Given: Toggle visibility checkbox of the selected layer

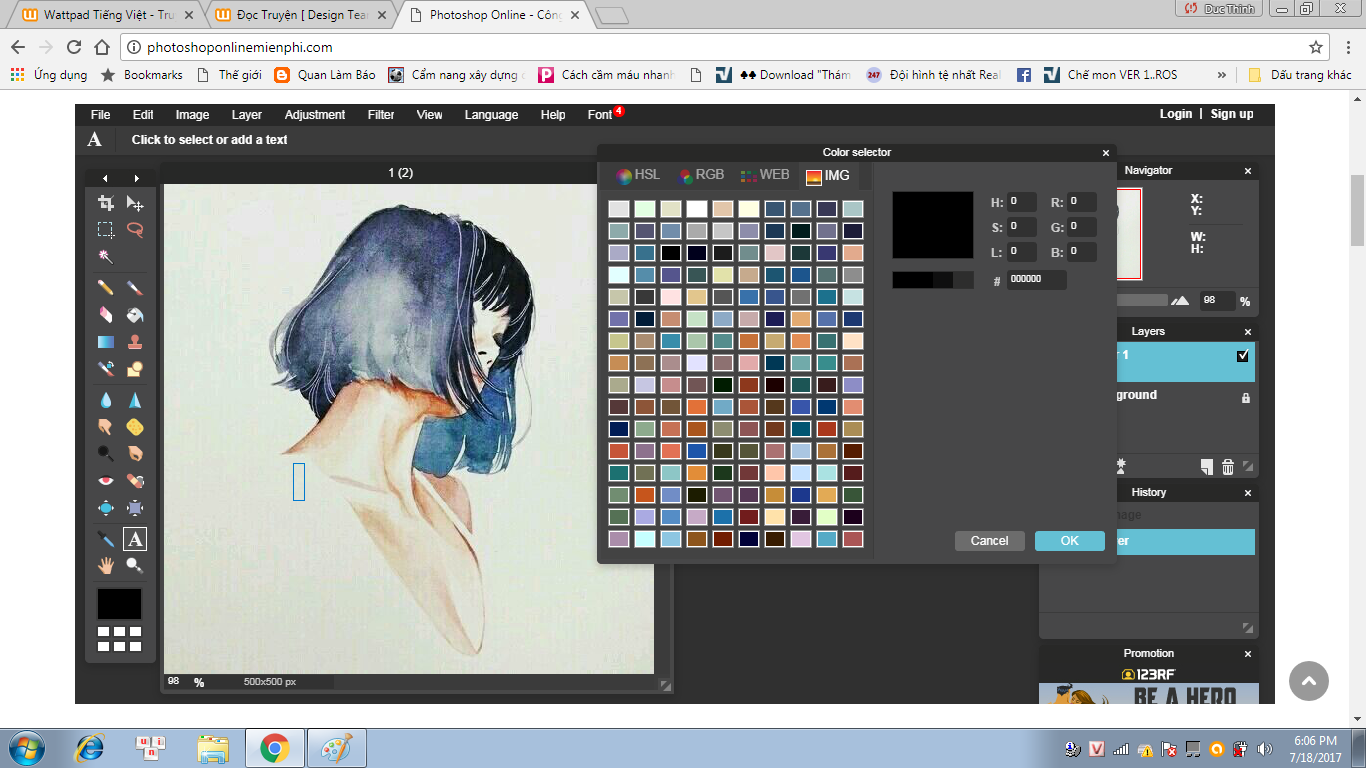Looking at the screenshot, I should pos(1243,356).
